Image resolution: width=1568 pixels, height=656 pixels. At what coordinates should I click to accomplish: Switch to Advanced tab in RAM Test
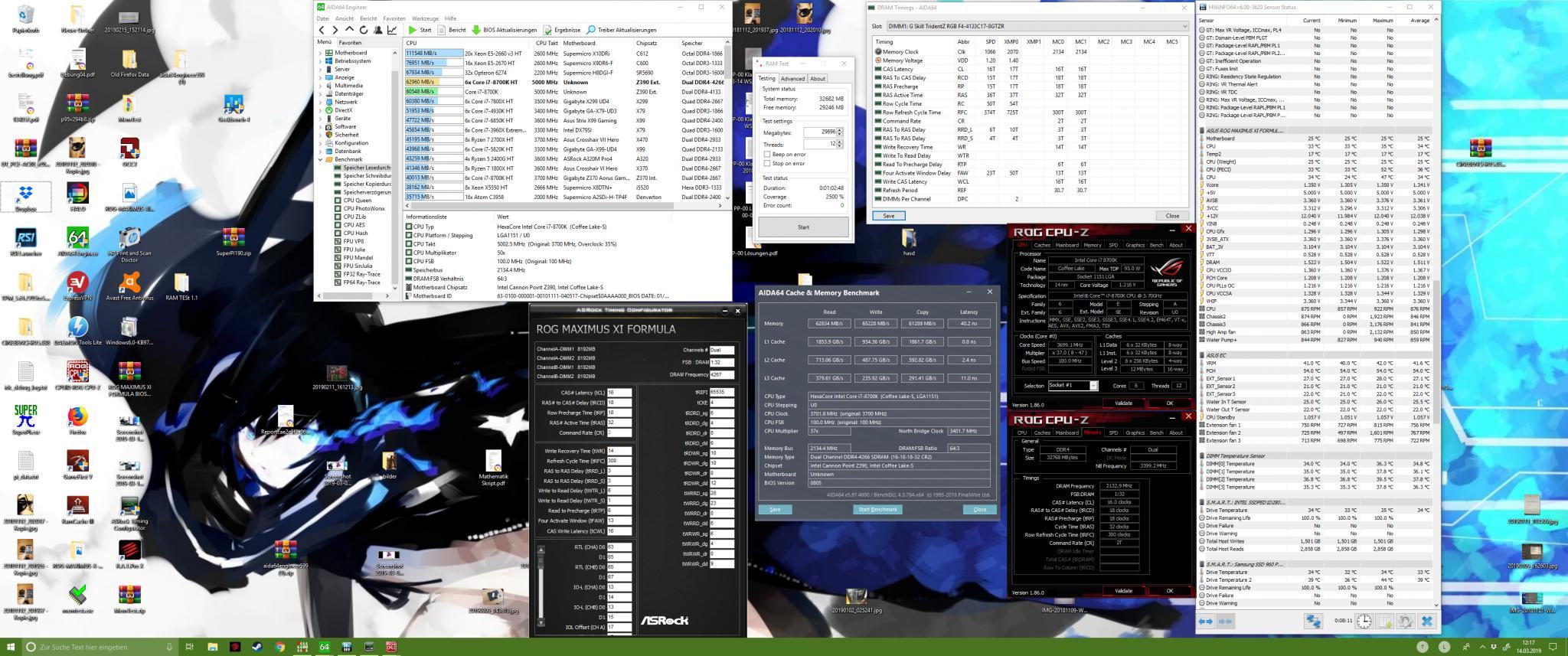click(792, 79)
